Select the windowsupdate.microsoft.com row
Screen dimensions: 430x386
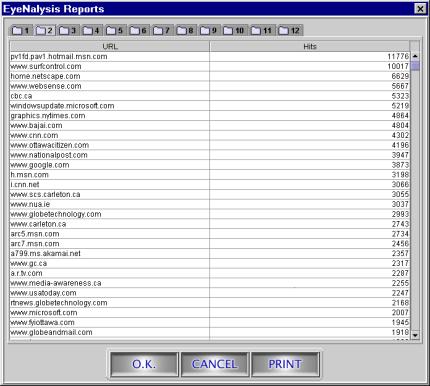[x=210, y=106]
